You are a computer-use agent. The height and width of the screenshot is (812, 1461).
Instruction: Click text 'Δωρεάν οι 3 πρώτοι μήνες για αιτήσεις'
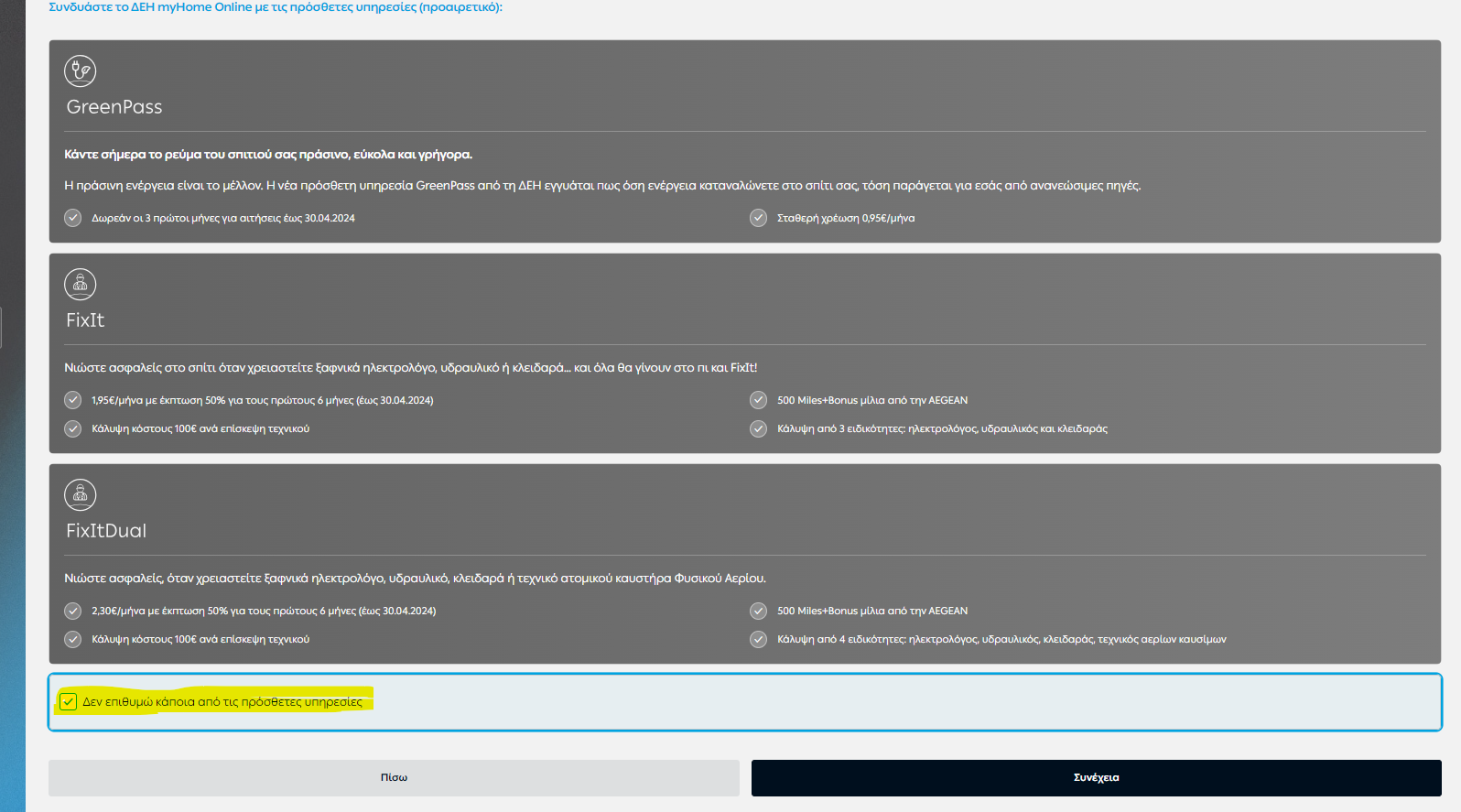coord(223,218)
